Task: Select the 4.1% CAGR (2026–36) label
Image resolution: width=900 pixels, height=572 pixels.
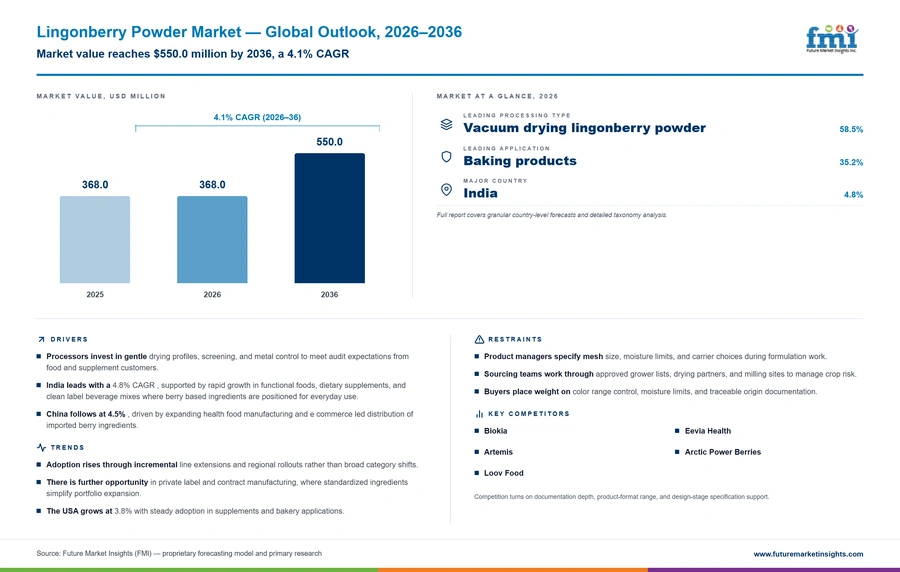Action: [257, 117]
